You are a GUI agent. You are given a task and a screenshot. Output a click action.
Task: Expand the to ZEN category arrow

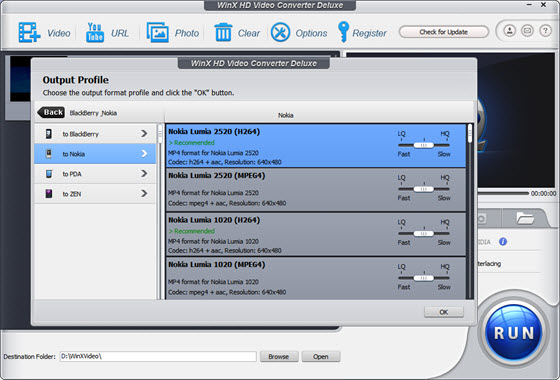[144, 194]
